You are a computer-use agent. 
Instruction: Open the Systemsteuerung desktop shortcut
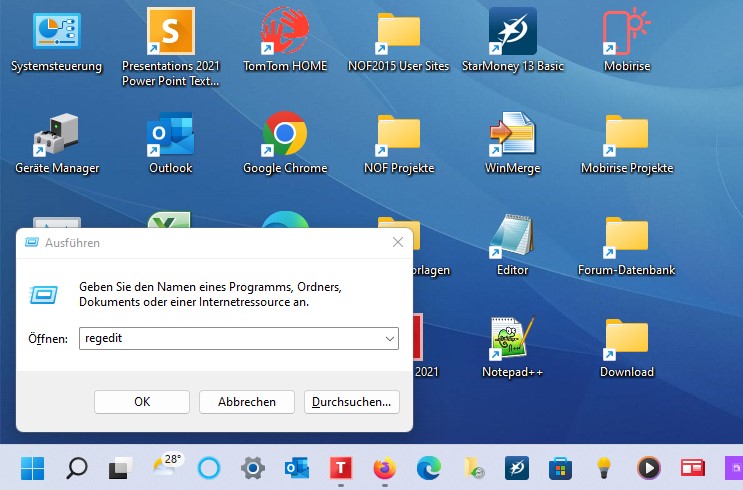[56, 33]
